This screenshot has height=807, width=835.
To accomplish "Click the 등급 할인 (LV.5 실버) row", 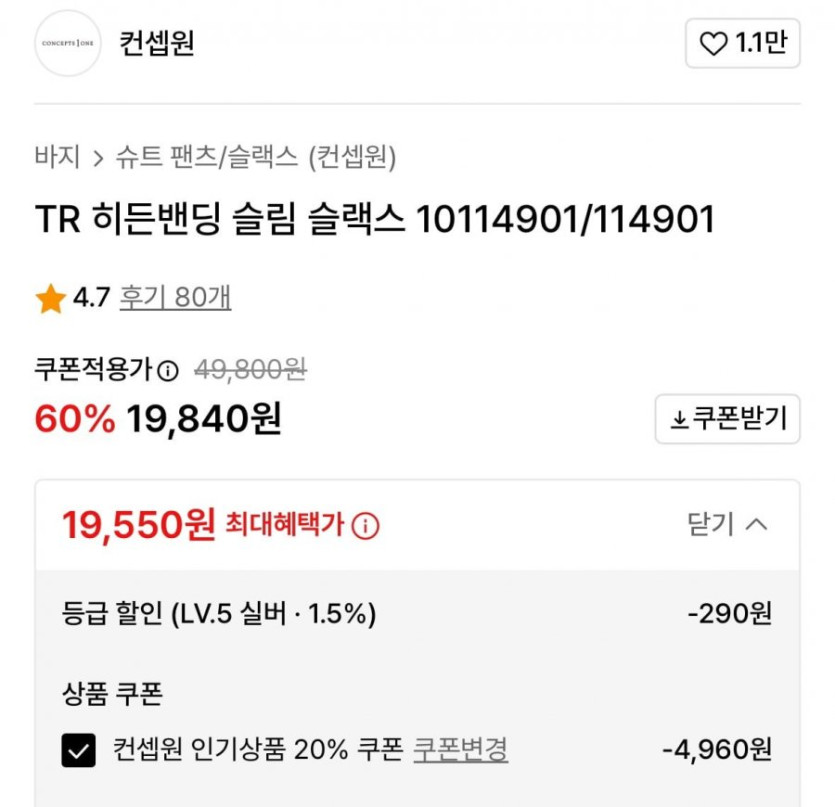I will tap(219, 614).
